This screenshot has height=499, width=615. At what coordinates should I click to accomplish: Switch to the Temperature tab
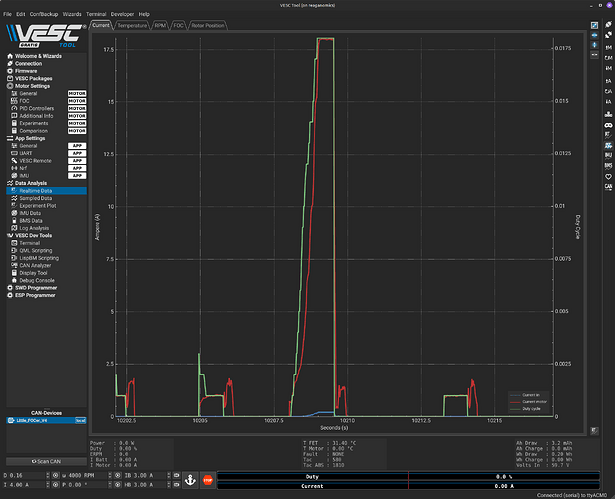[x=132, y=25]
